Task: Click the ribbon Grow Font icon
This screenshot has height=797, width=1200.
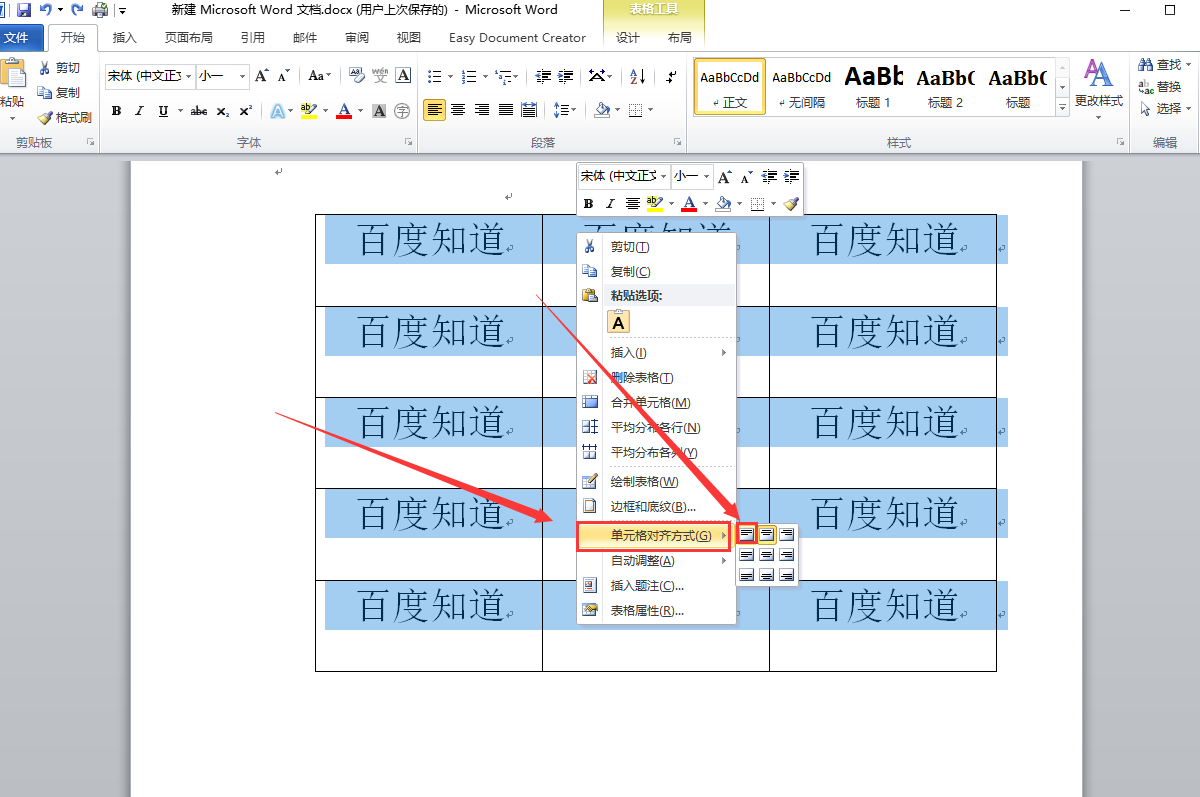Action: pyautogui.click(x=261, y=76)
